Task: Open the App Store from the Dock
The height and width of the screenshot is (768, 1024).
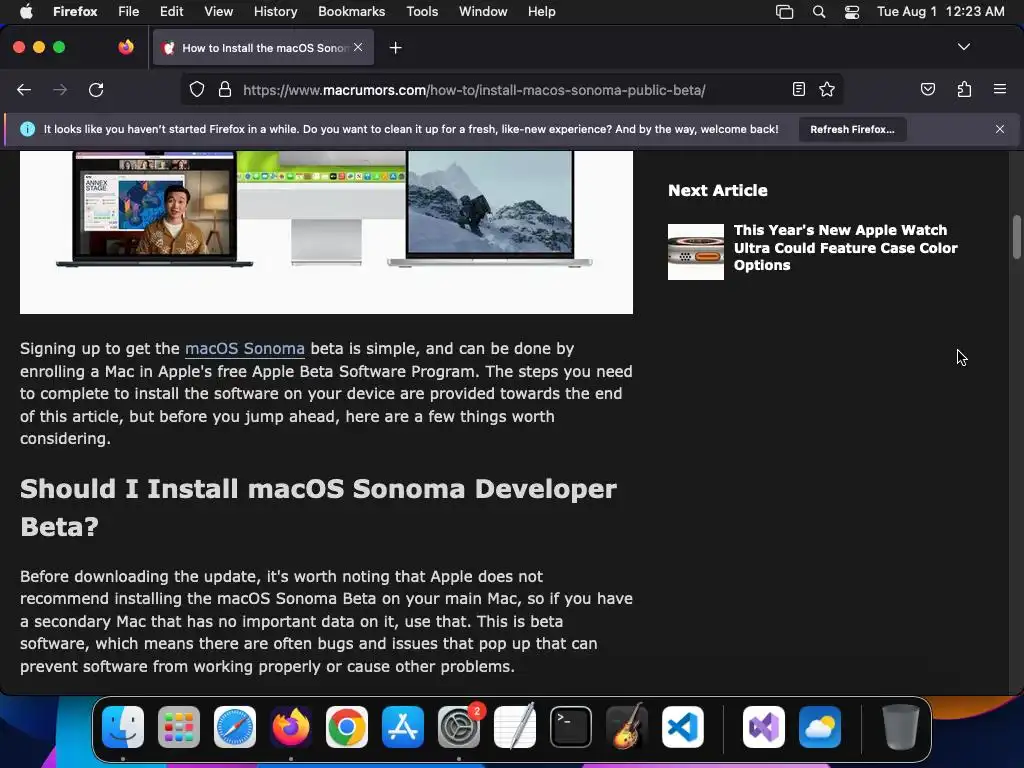Action: 403,727
